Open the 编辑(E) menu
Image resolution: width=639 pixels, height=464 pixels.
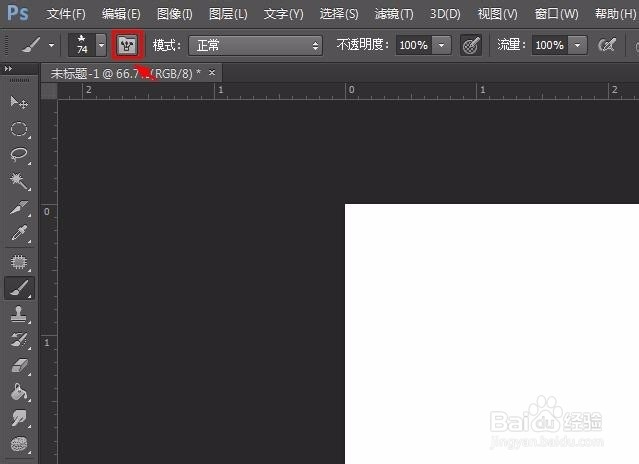tap(121, 14)
